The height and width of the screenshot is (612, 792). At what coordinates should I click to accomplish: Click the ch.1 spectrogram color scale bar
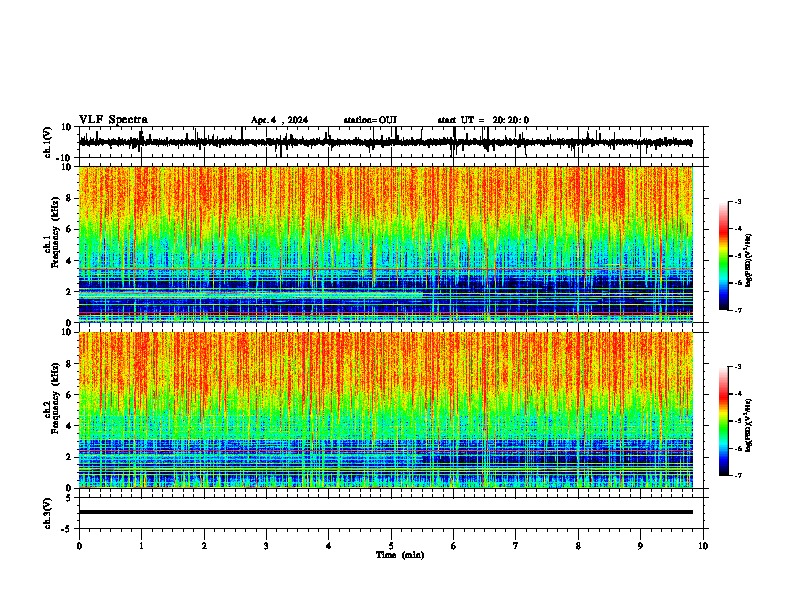pos(724,256)
